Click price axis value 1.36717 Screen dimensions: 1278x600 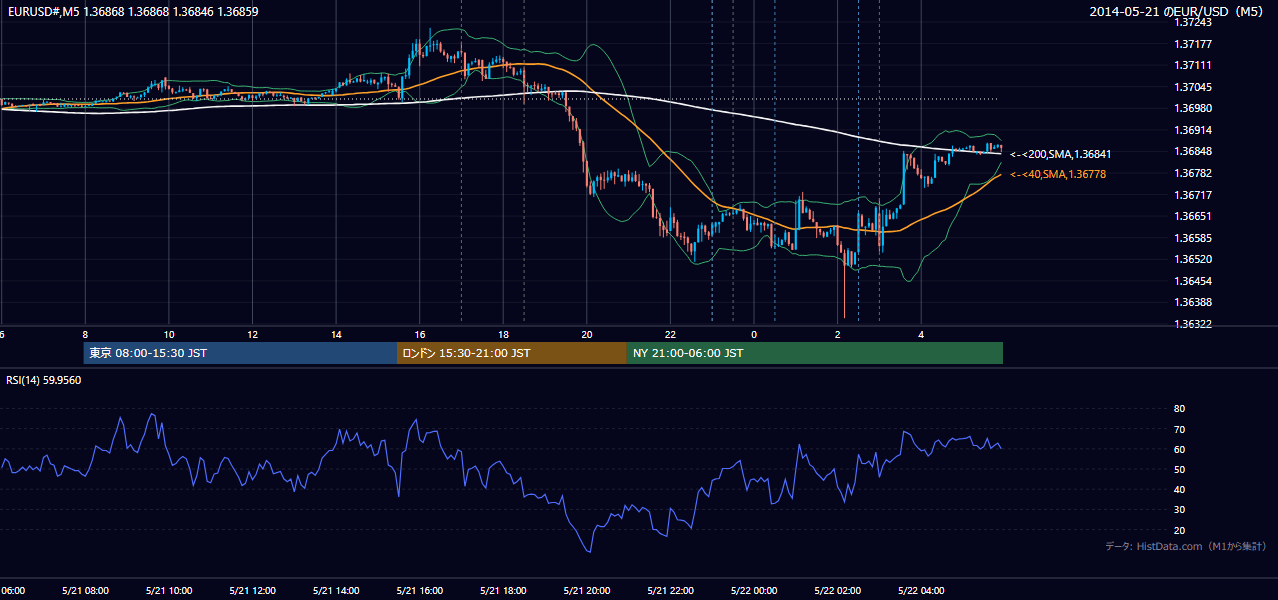tap(1193, 195)
